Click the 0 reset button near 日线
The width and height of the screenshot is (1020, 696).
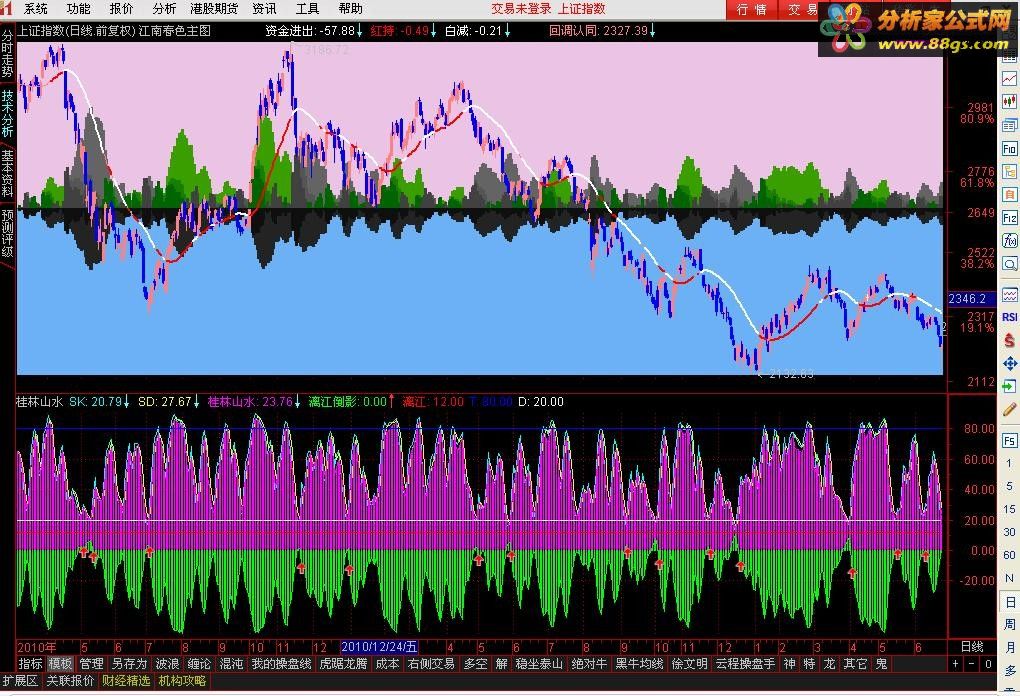tap(987, 664)
